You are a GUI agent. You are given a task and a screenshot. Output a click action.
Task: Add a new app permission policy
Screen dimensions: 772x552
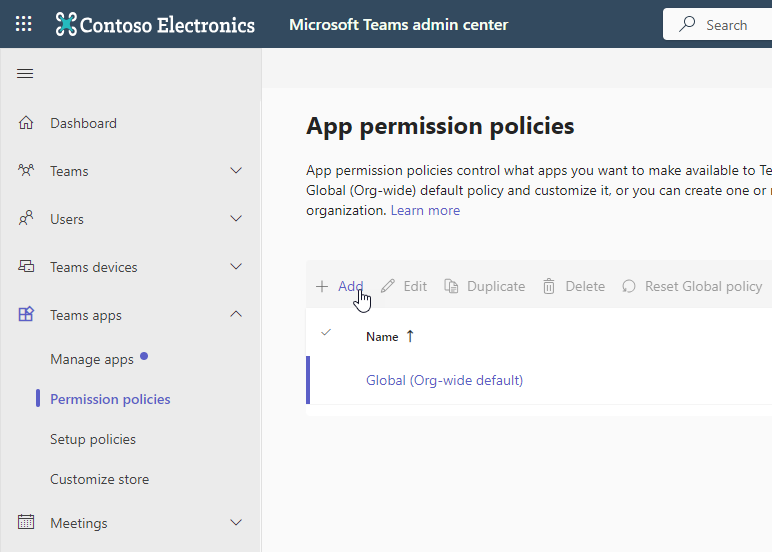point(340,286)
